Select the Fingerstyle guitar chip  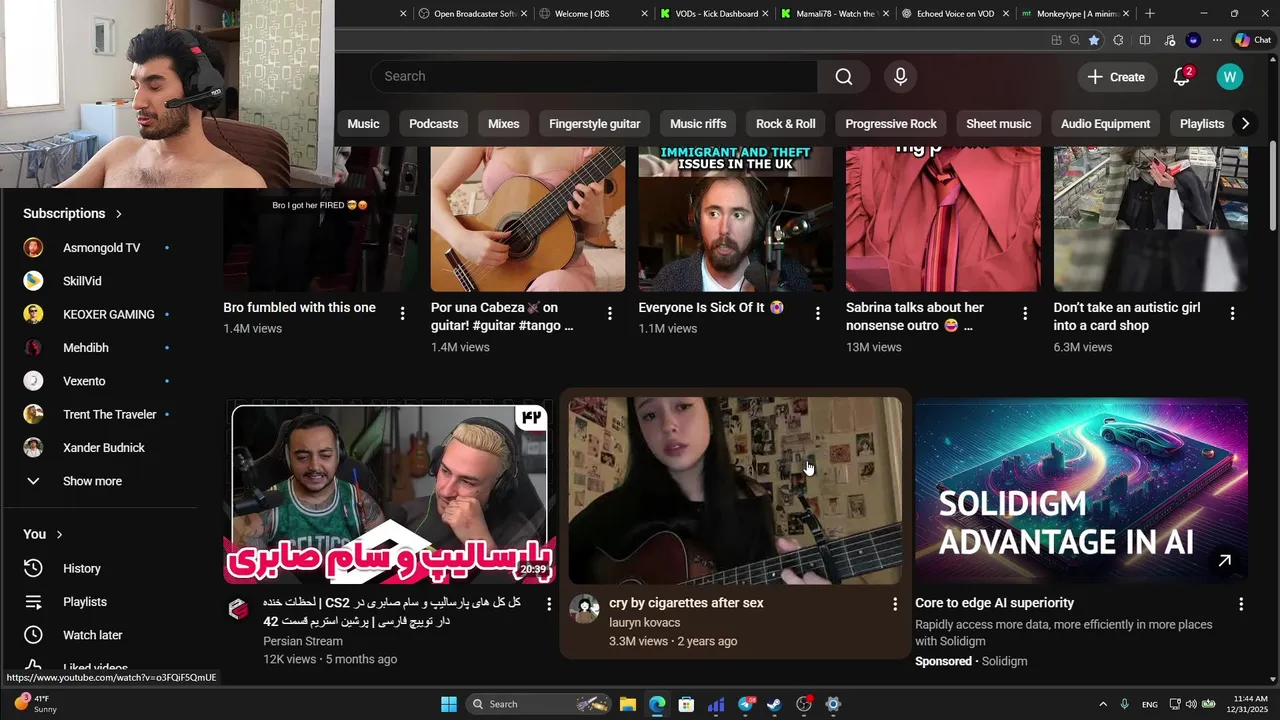[x=594, y=124]
